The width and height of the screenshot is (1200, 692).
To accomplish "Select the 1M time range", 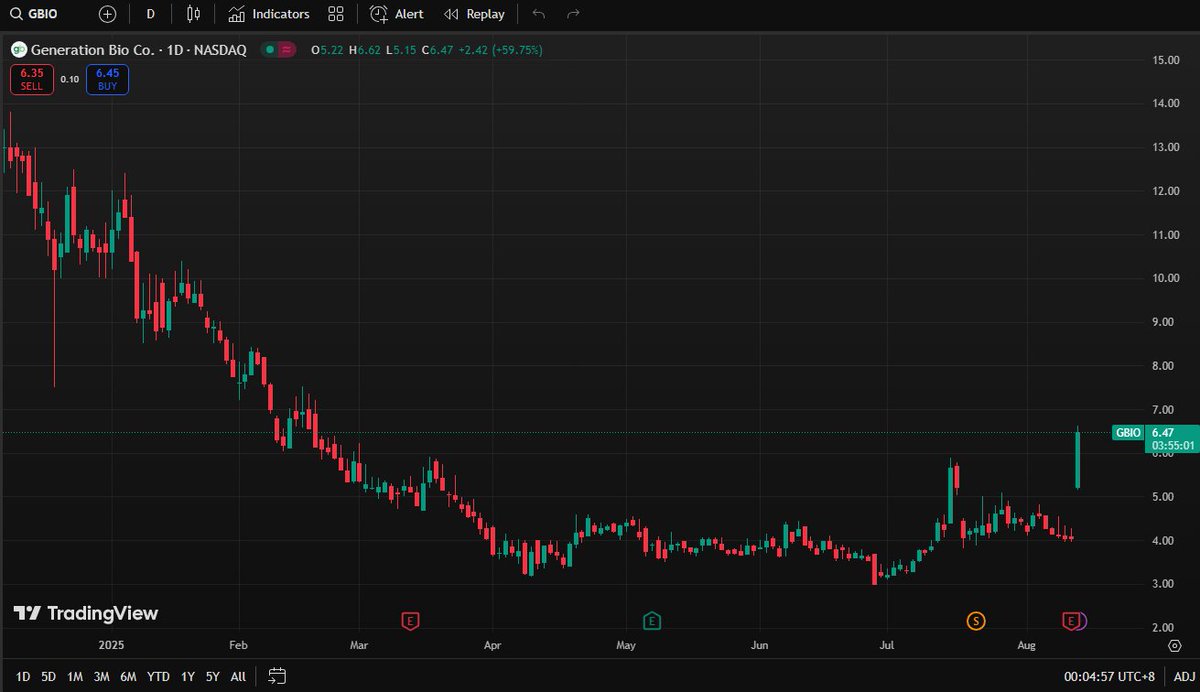I will tap(75, 676).
